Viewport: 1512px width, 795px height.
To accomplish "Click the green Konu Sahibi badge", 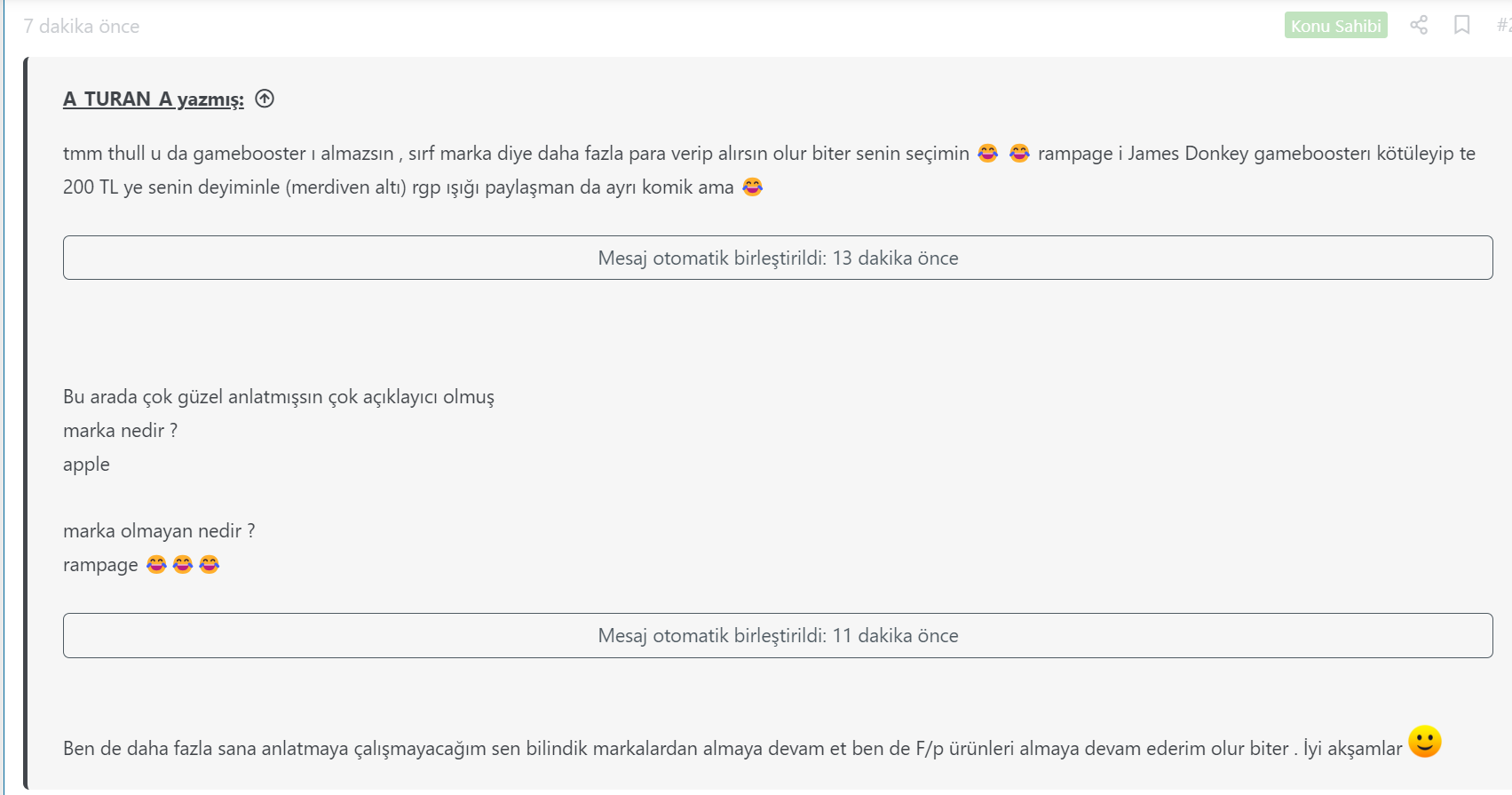I will [1335, 26].
